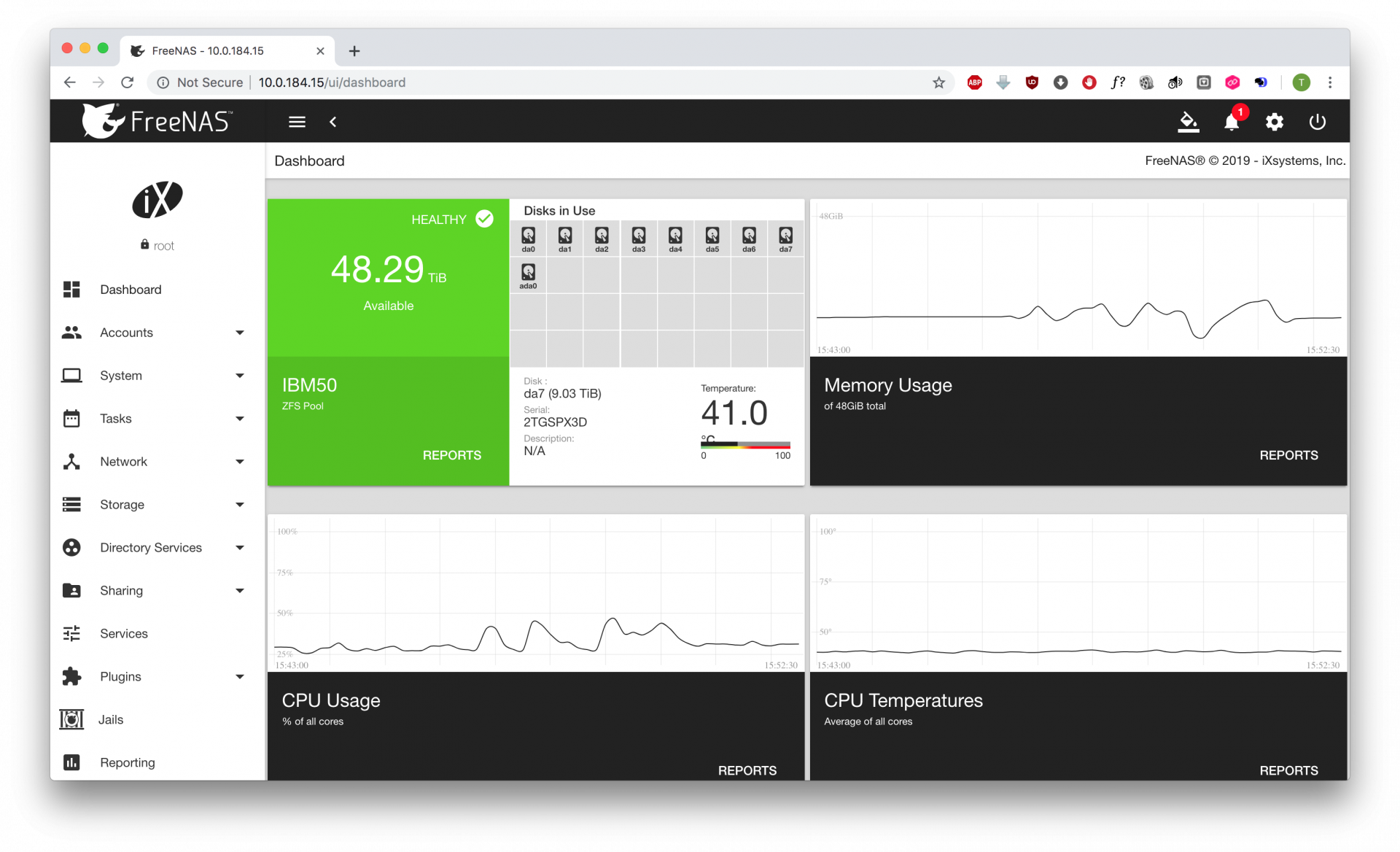Image resolution: width=1400 pixels, height=852 pixels.
Task: Expand the Network menu arrow
Action: tap(240, 462)
